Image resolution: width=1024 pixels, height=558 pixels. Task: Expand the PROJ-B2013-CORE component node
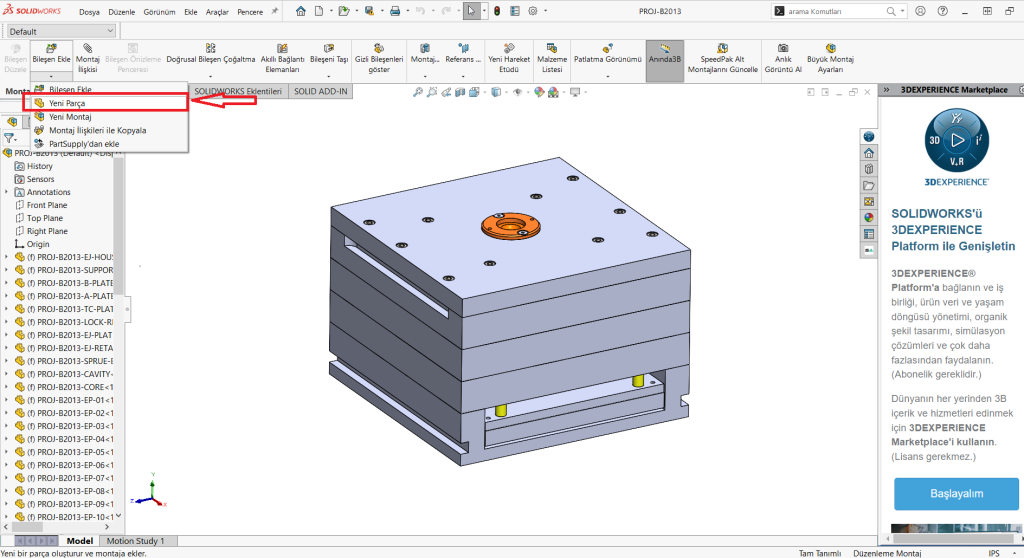7,387
